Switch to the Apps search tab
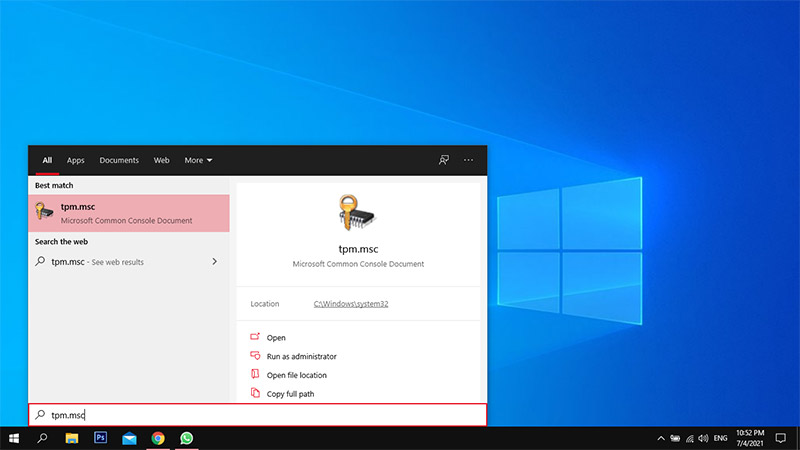The width and height of the screenshot is (800, 450). [76, 160]
